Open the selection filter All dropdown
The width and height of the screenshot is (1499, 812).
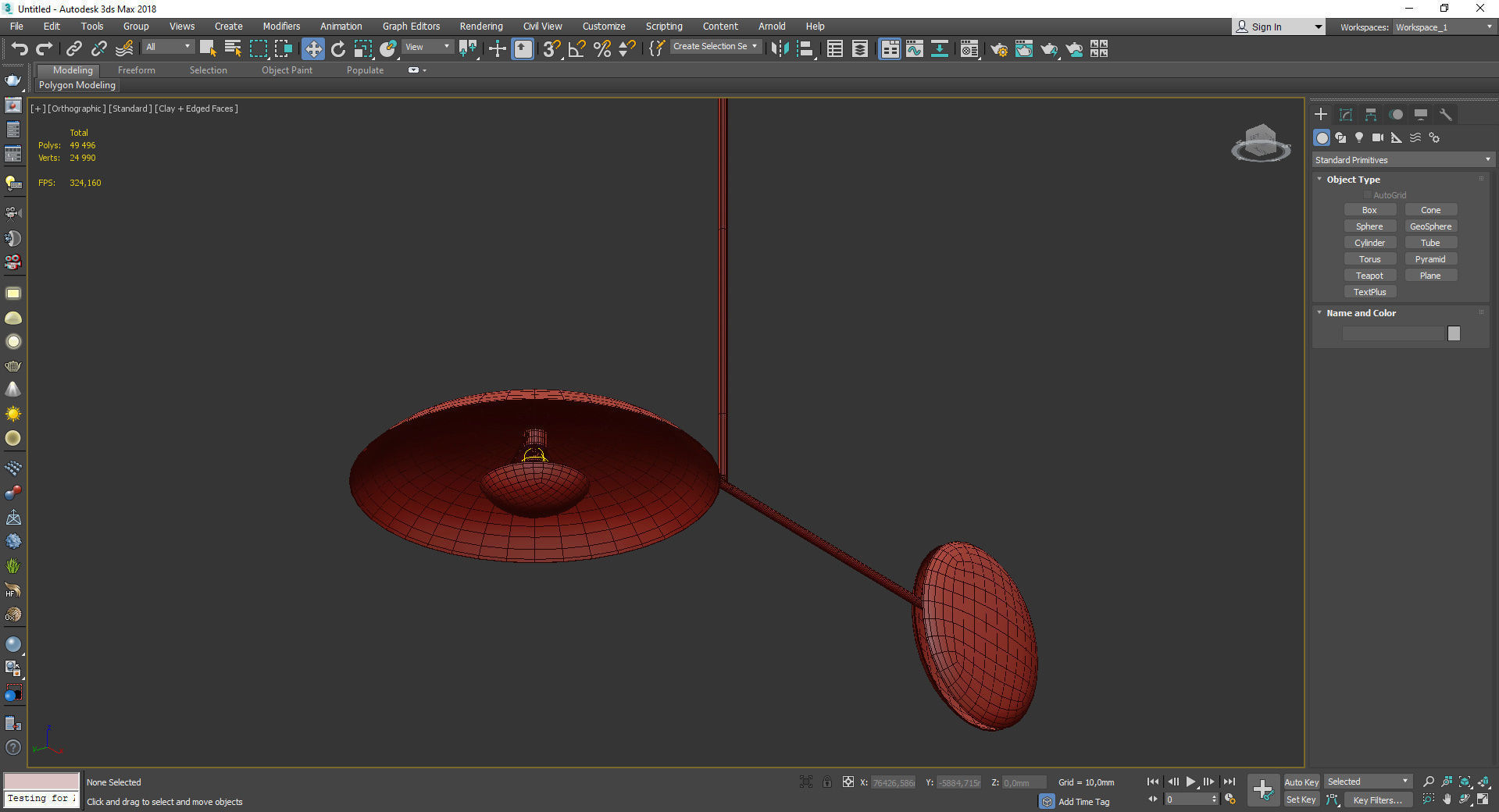(x=167, y=47)
